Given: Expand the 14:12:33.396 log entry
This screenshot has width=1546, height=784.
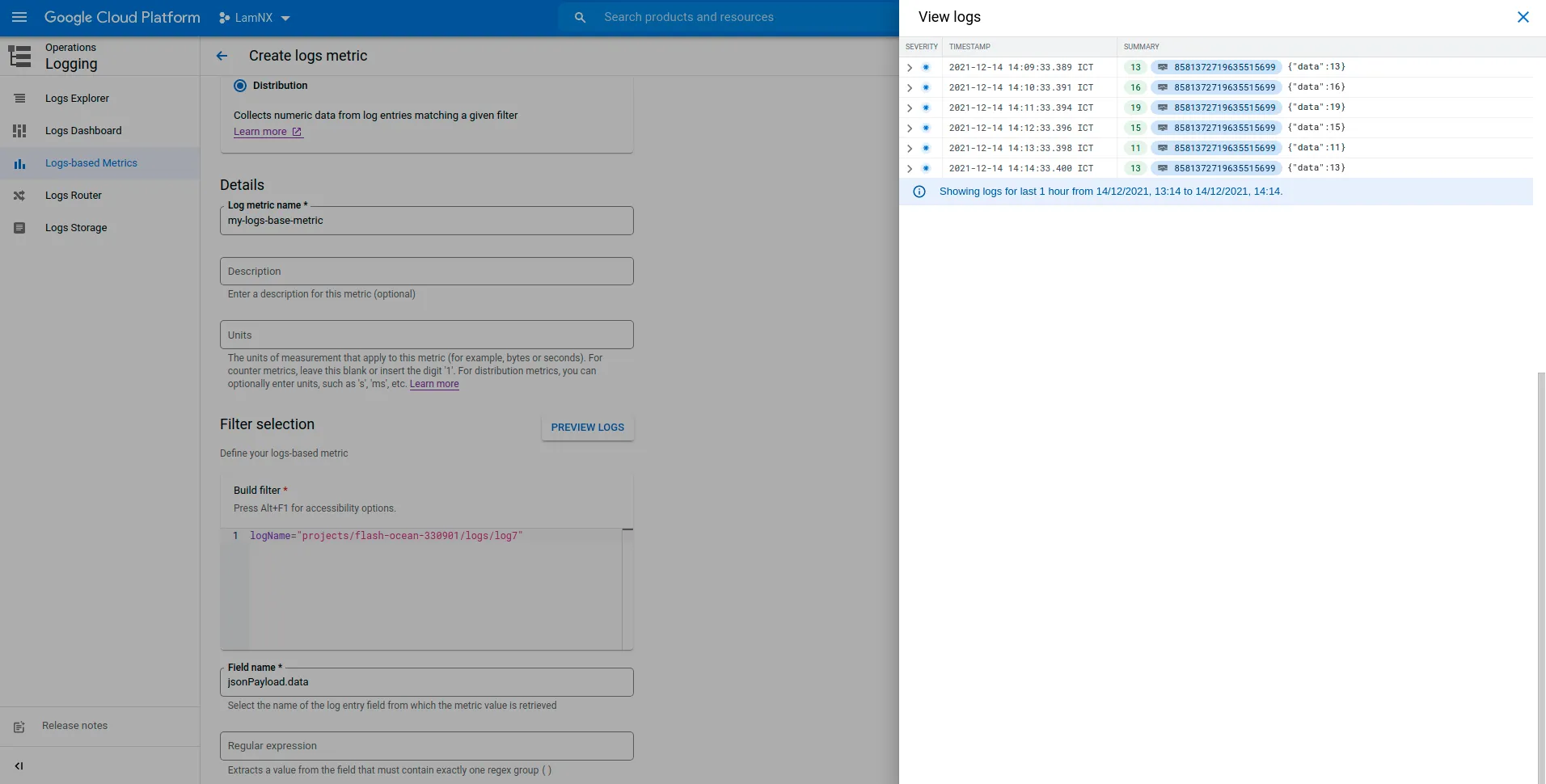Looking at the screenshot, I should [x=910, y=128].
